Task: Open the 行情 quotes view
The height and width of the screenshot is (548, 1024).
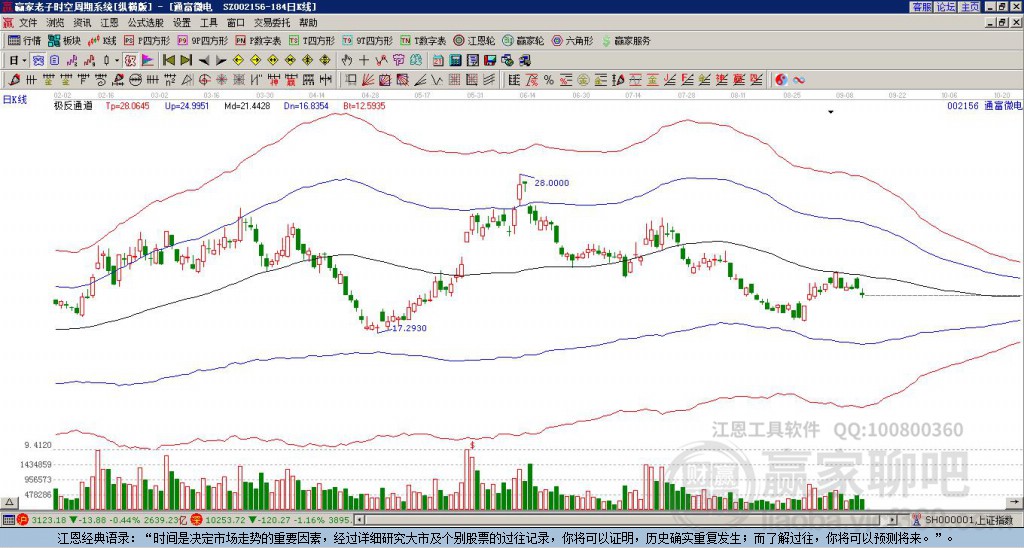Action: tap(25, 40)
